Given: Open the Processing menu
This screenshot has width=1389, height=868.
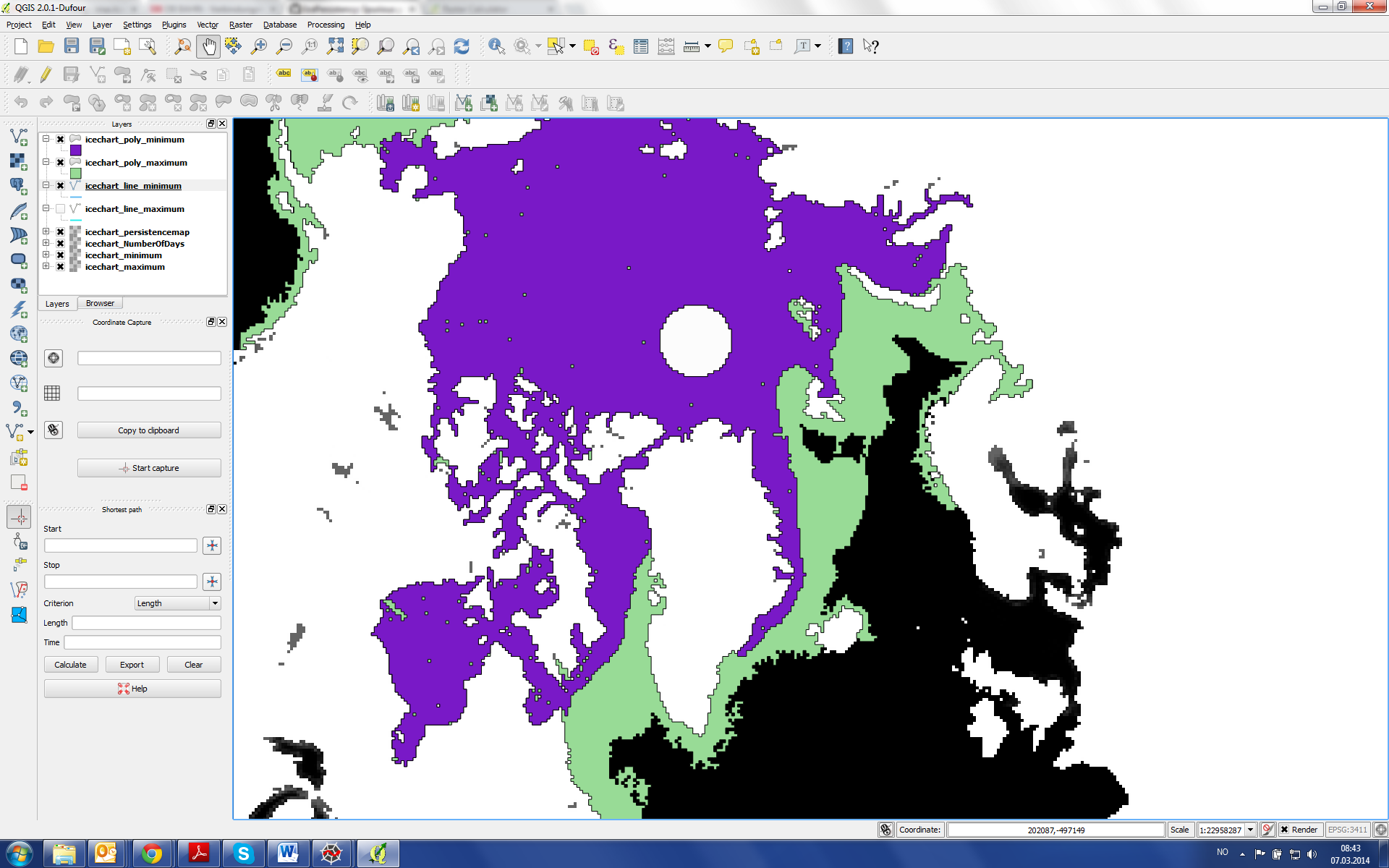Looking at the screenshot, I should tap(326, 25).
